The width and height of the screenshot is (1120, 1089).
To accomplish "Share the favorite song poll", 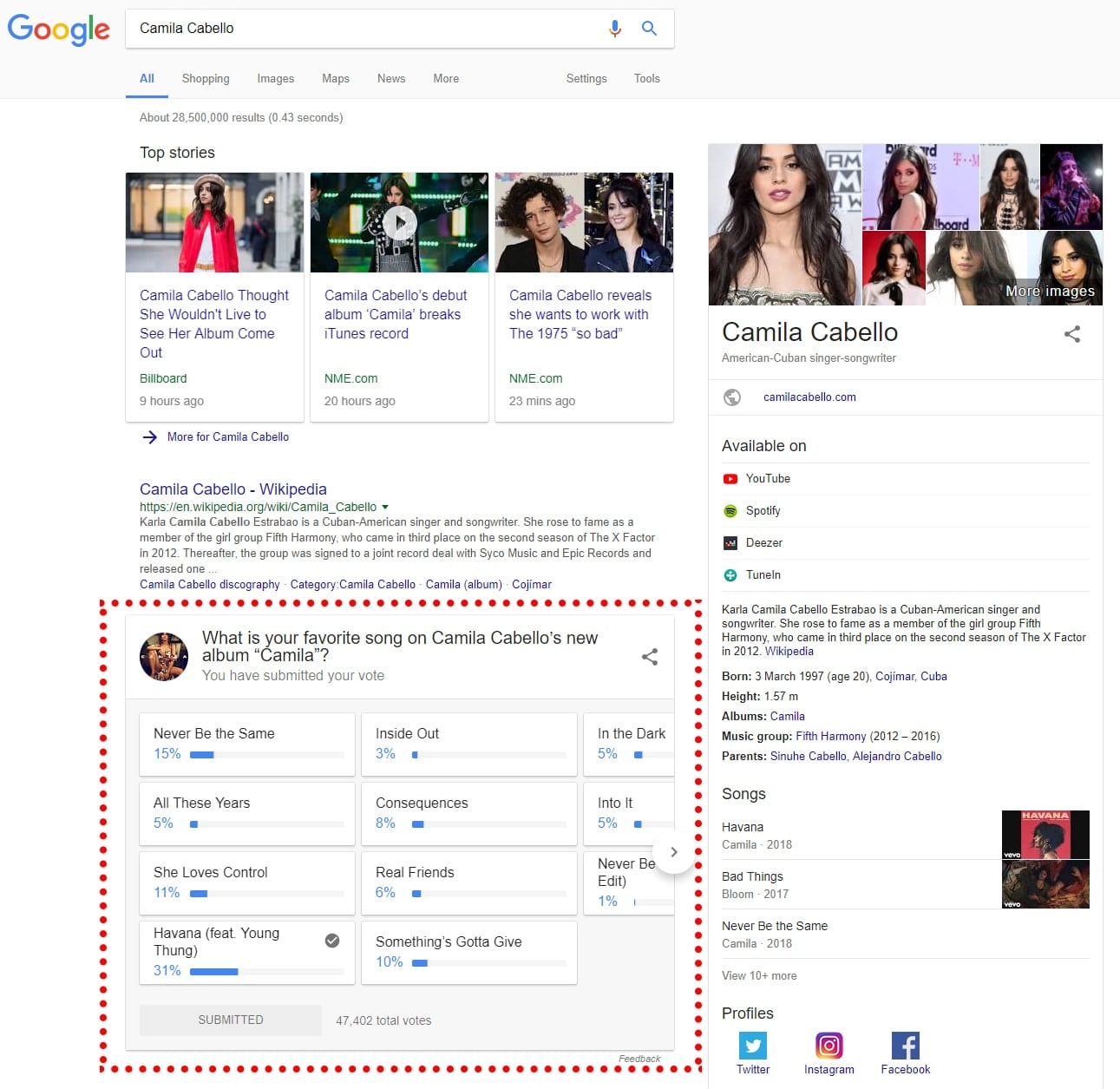I will (650, 657).
